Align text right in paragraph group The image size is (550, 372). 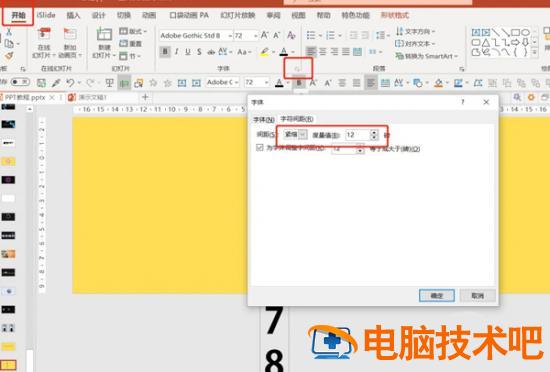coord(334,52)
